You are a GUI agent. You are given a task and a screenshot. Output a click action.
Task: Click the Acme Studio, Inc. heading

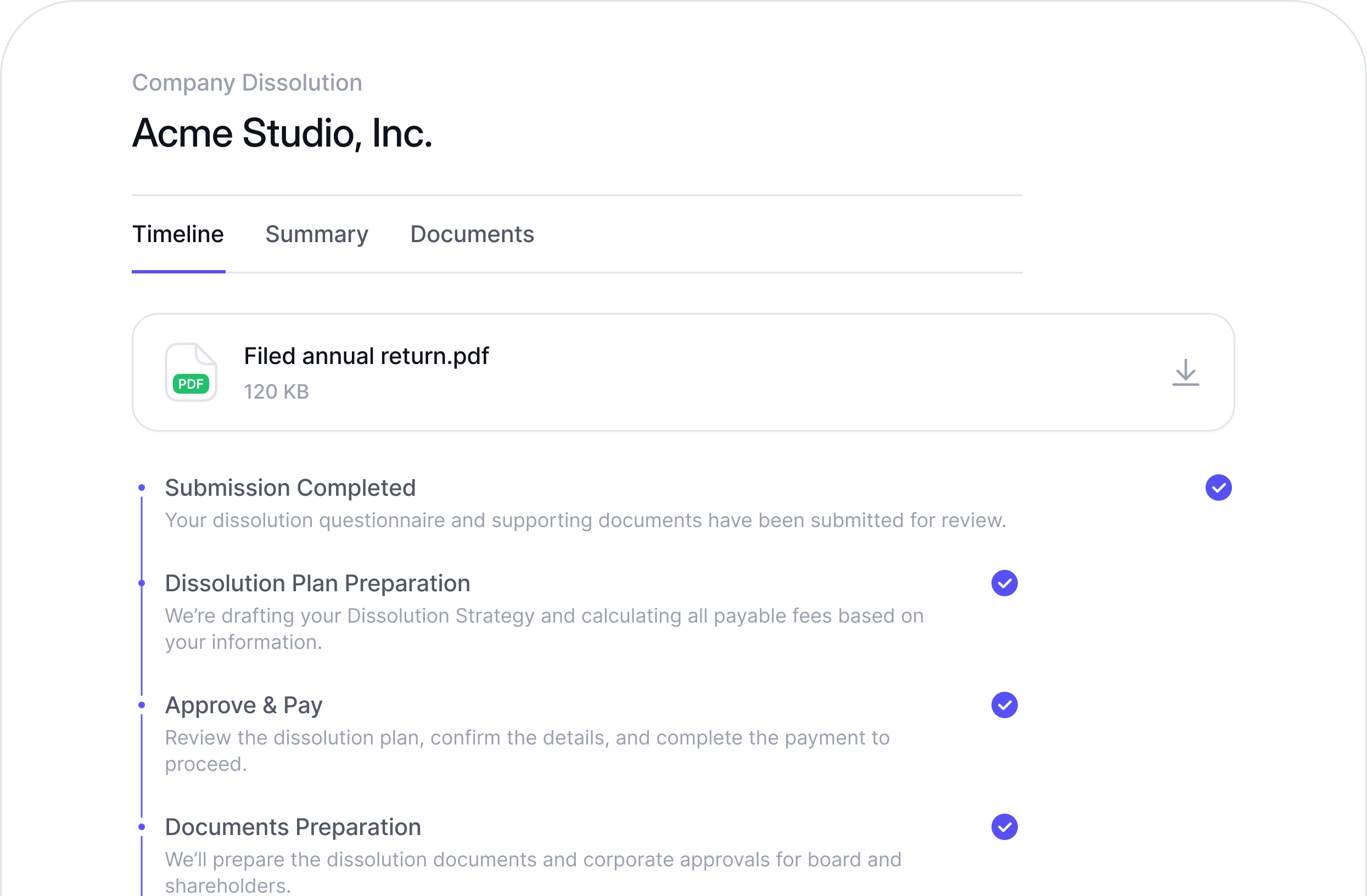coord(282,133)
